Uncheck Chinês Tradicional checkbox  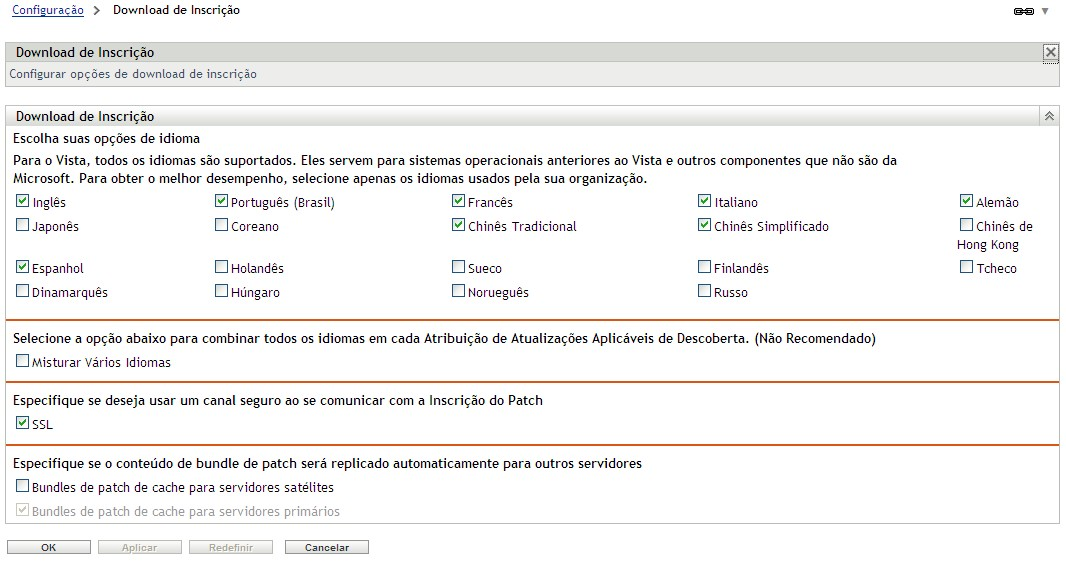[x=458, y=225]
